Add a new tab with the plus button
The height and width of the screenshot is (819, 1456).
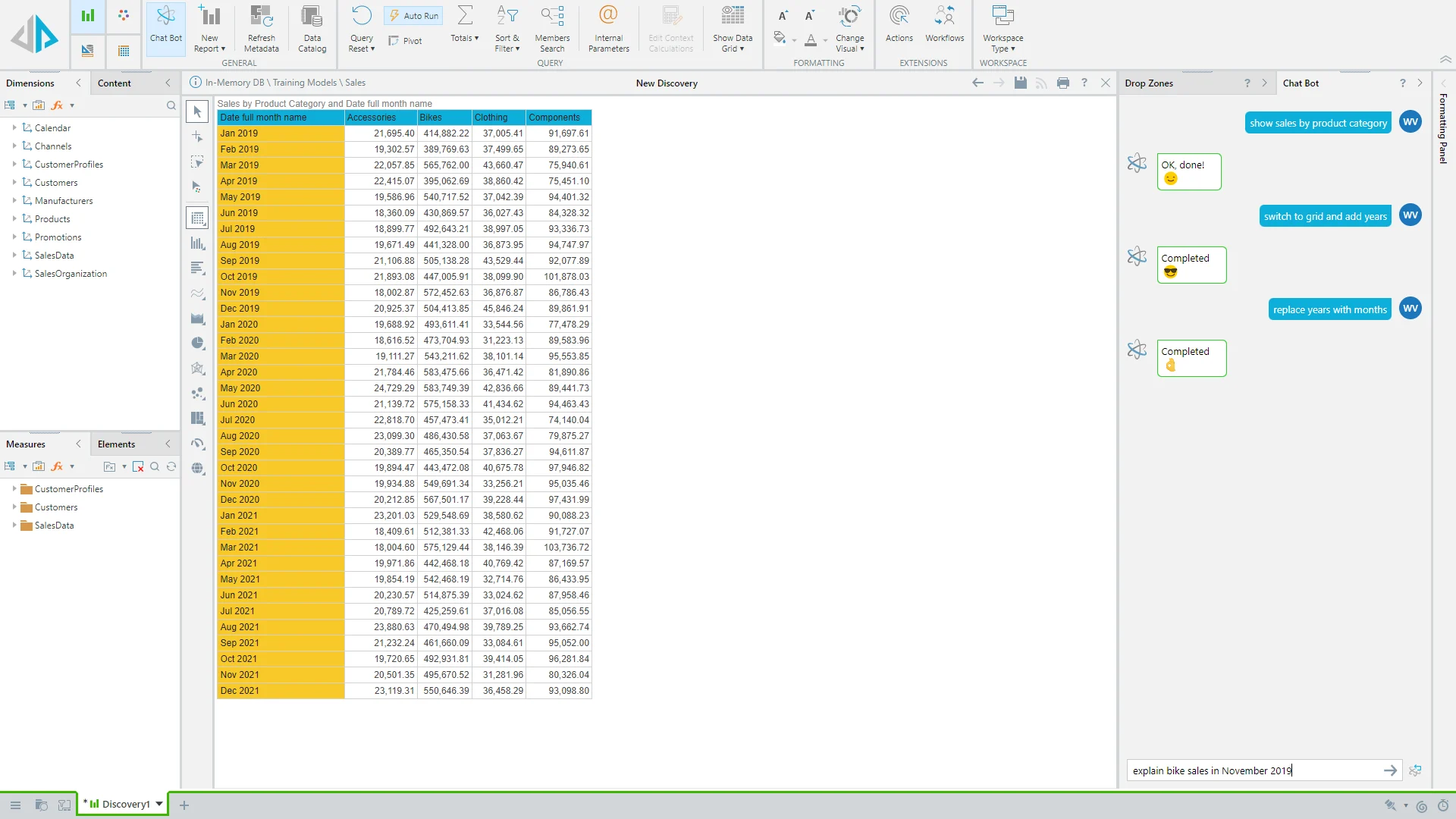tap(184, 805)
